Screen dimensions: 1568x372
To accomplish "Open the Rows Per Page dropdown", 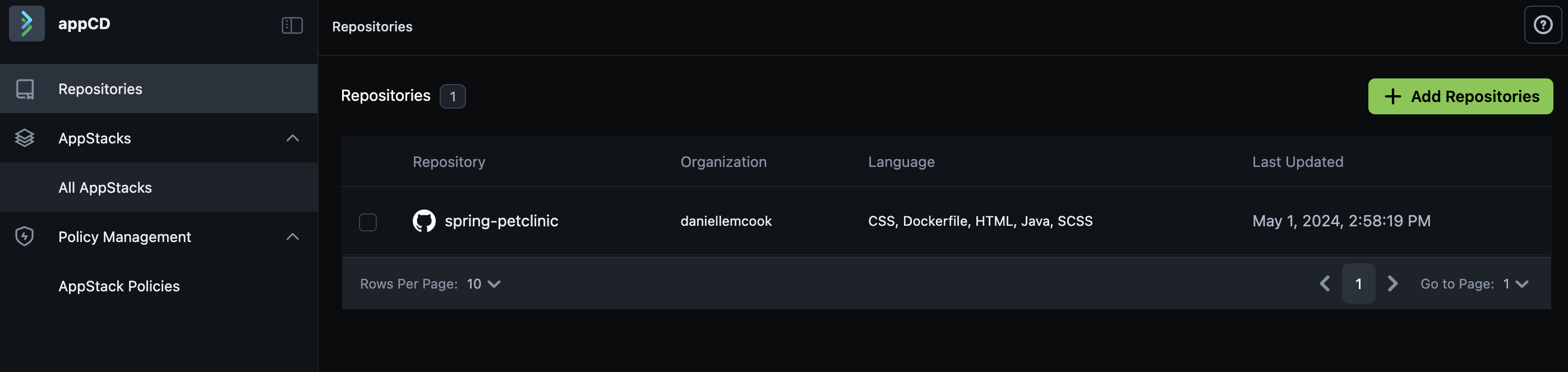I will tap(484, 284).
